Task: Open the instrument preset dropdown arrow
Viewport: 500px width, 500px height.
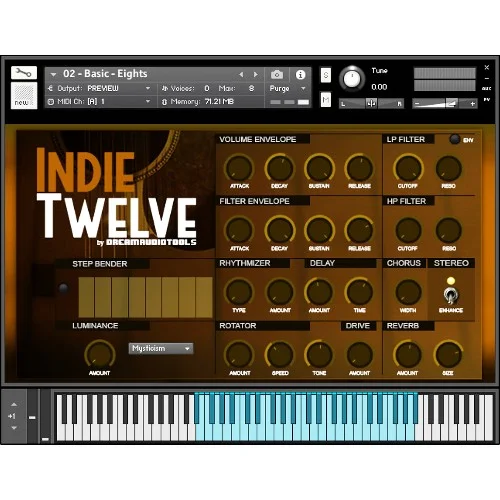Action: coord(53,75)
